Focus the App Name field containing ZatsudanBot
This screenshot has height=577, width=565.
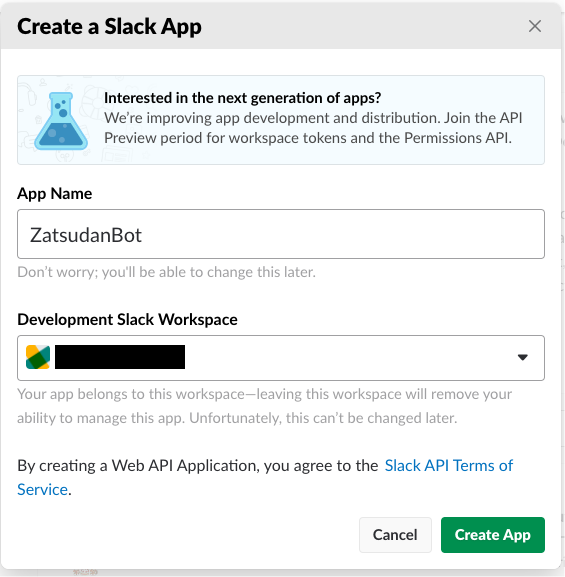pos(281,234)
